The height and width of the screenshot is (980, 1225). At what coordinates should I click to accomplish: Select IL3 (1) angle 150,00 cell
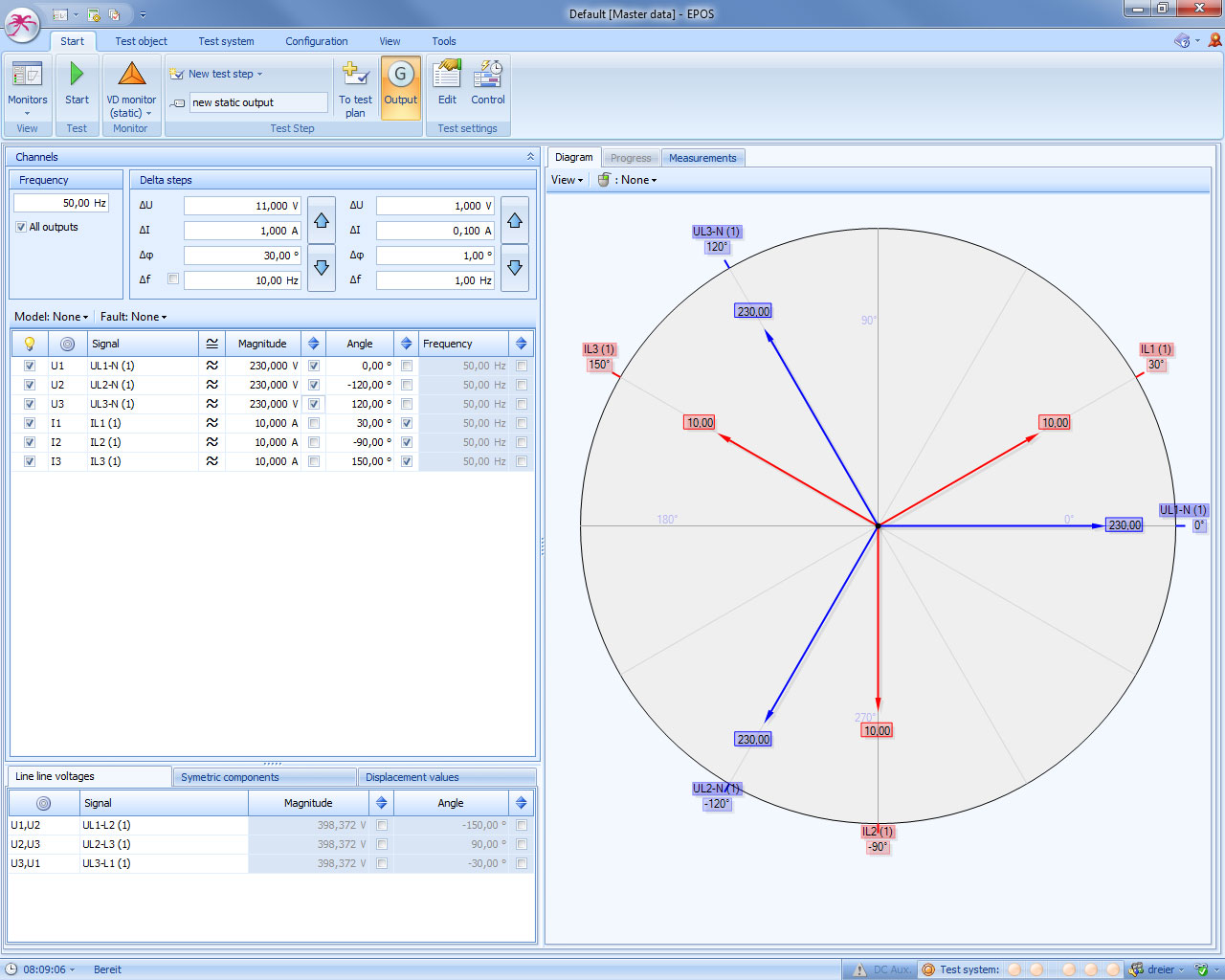click(360, 461)
